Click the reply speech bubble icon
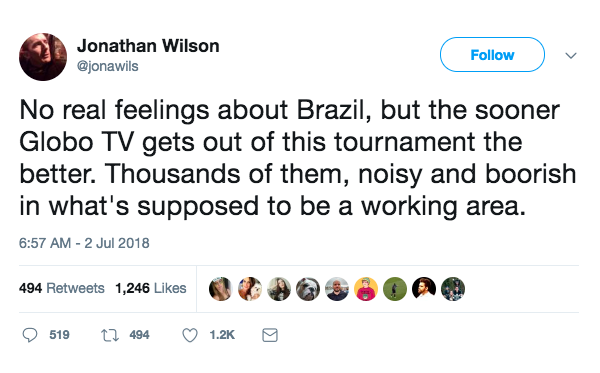Viewport: 600px width, 373px height. click(30, 335)
